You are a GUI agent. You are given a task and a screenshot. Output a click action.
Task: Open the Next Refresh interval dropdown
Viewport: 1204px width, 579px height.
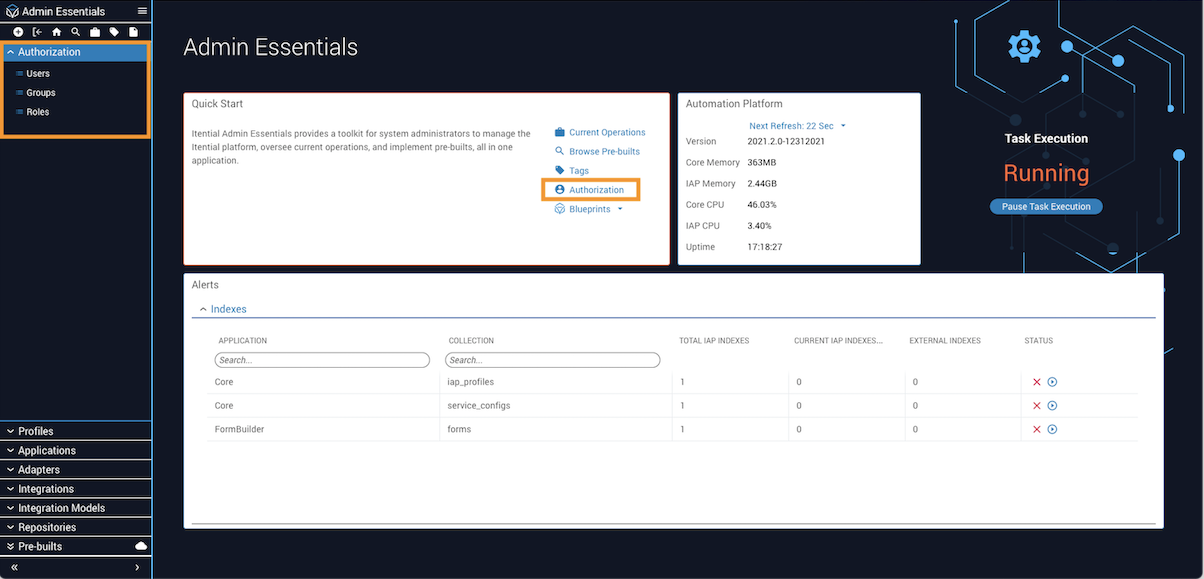843,126
